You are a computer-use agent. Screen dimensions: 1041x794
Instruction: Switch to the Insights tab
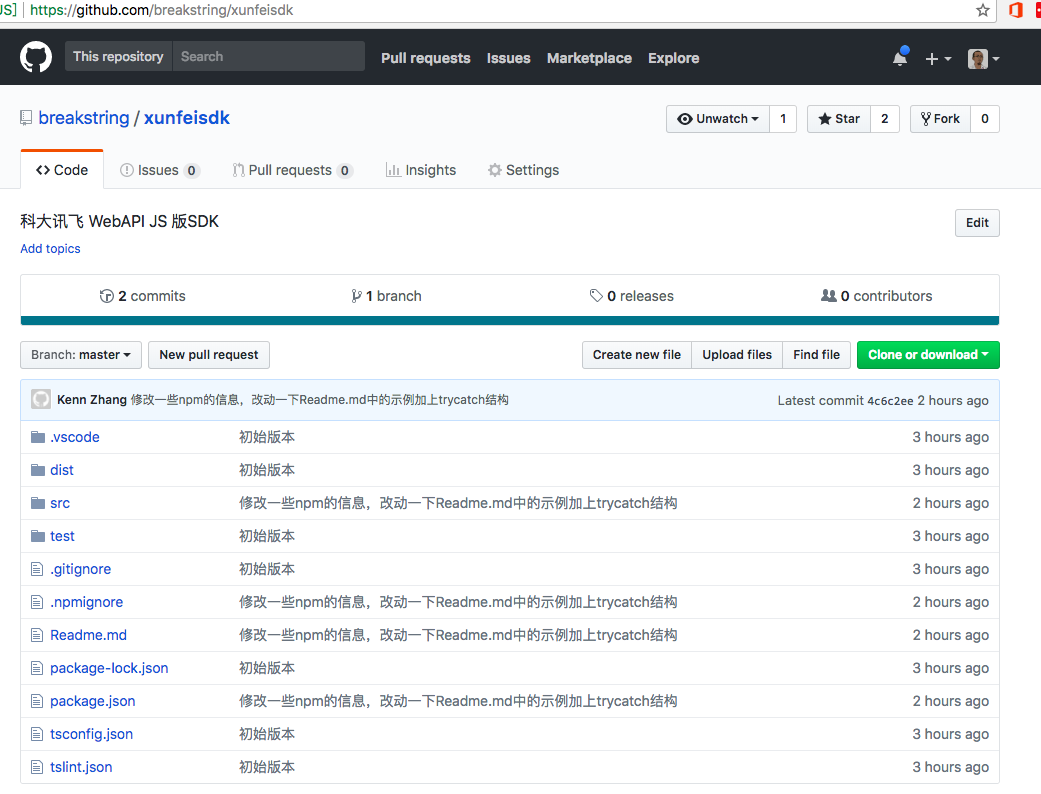tap(421, 170)
